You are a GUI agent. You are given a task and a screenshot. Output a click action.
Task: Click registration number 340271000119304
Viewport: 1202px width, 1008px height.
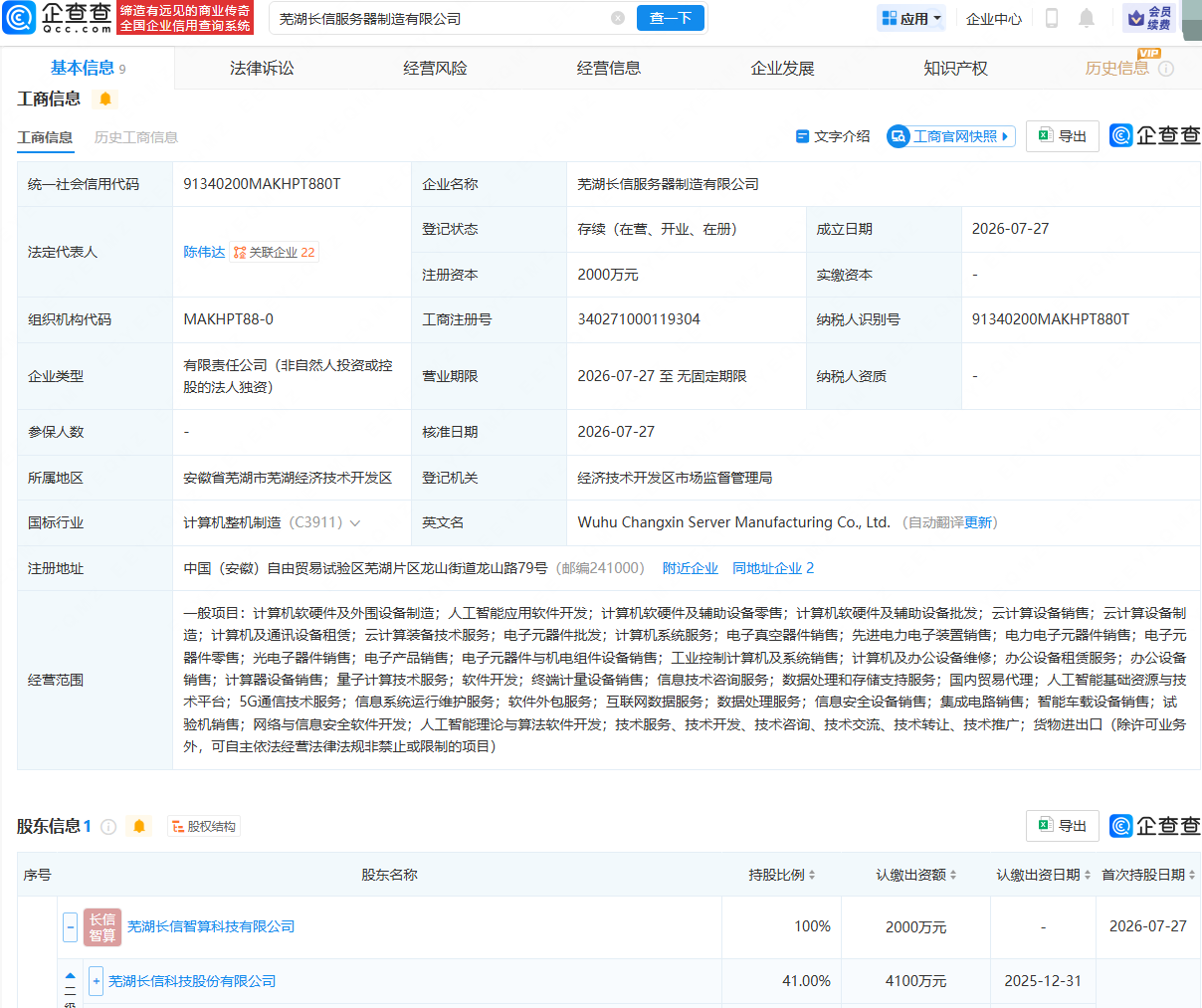tap(639, 319)
